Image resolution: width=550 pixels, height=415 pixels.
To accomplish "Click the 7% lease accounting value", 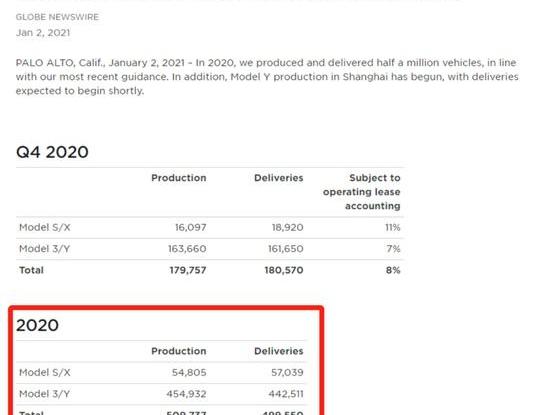I will (x=393, y=249).
